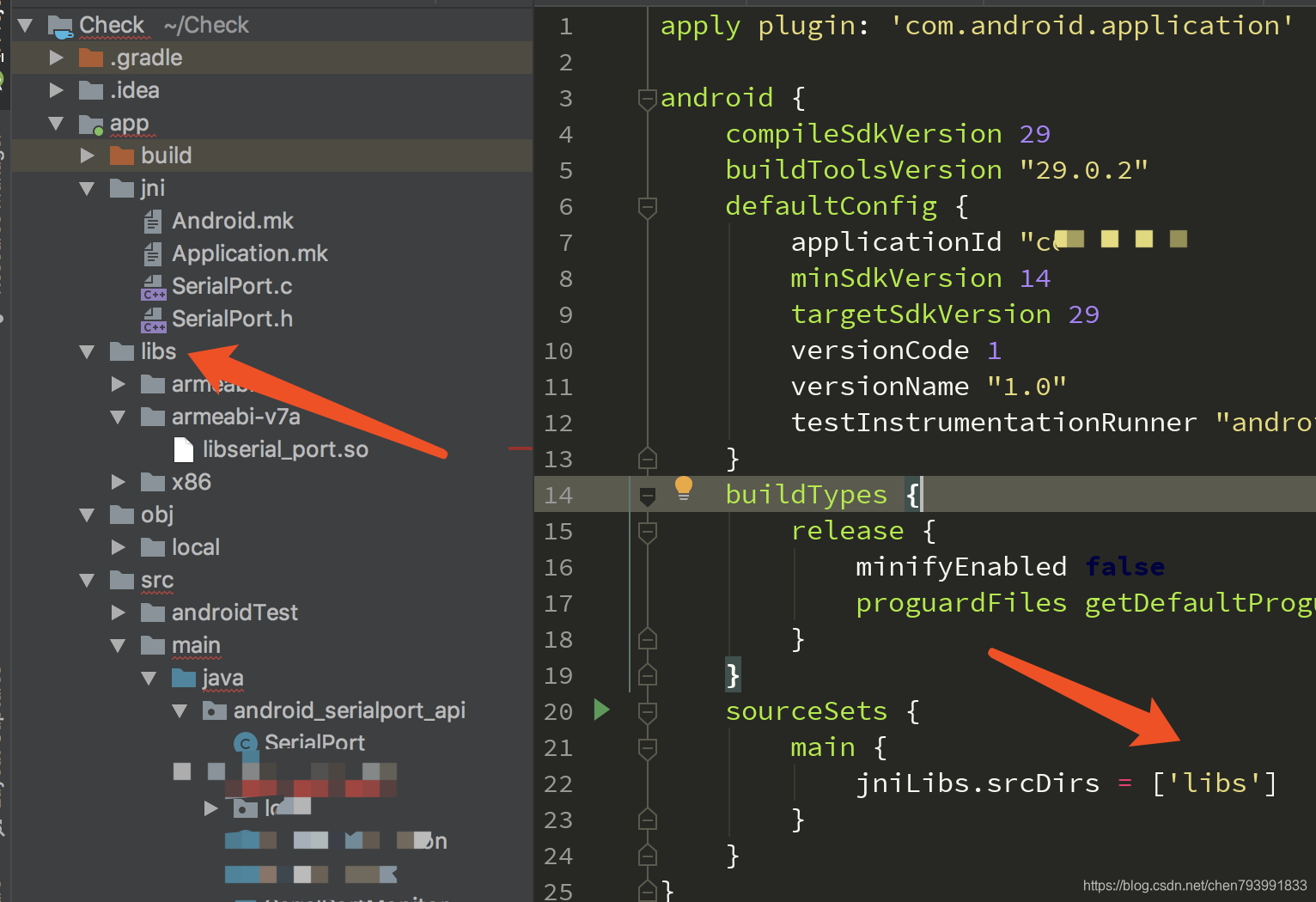
Task: Click the local folder icon
Action: point(153,547)
